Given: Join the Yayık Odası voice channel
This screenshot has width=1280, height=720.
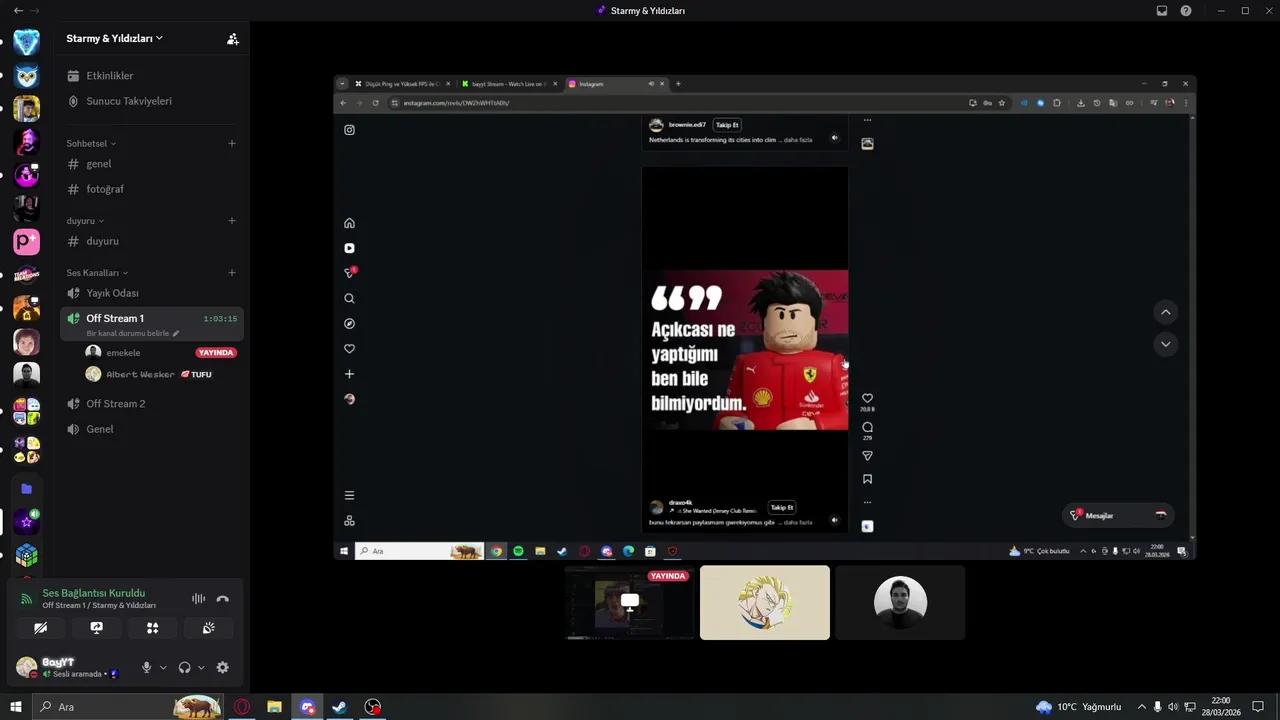Looking at the screenshot, I should point(151,293).
